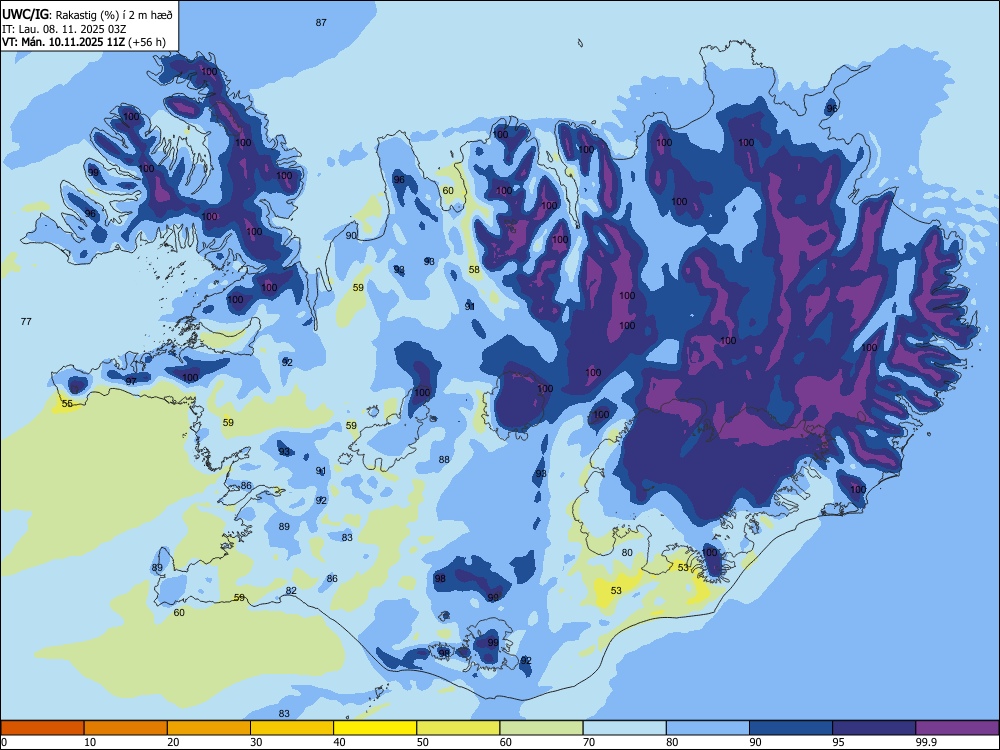
Task: Click the 77 value off the west coast
Action: pyautogui.click(x=26, y=321)
